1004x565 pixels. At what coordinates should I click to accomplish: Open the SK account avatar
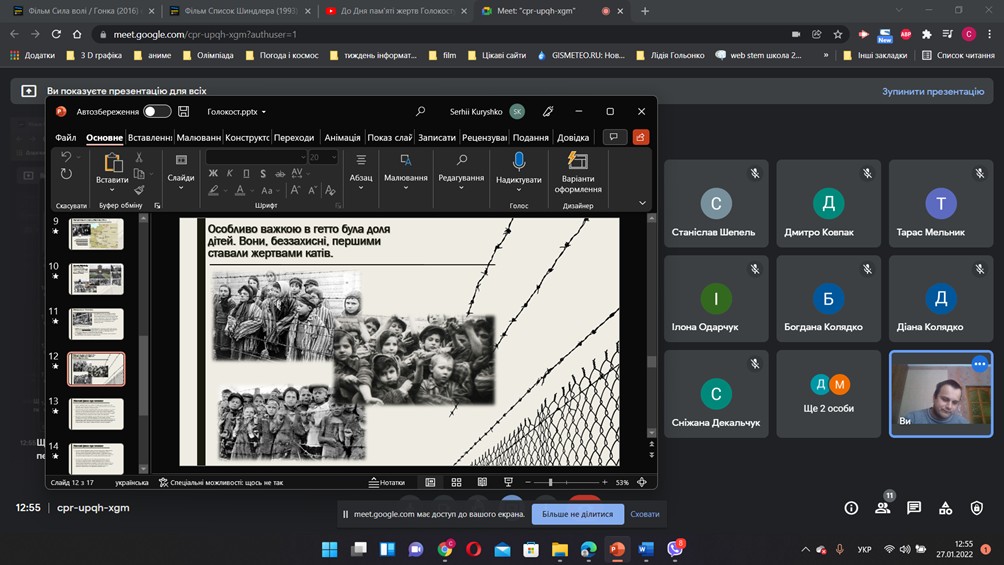coord(517,111)
